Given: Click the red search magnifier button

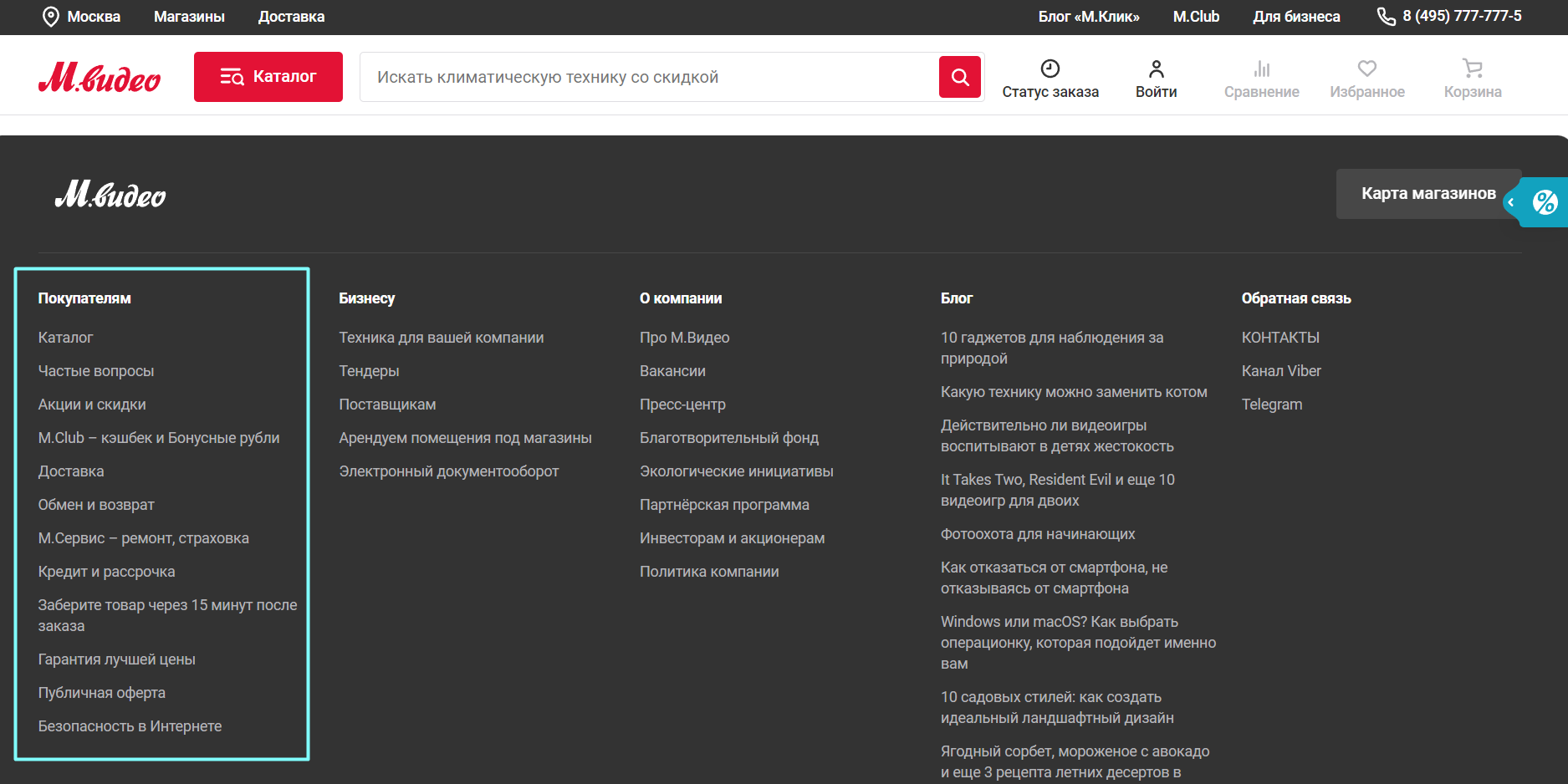Looking at the screenshot, I should [x=960, y=77].
